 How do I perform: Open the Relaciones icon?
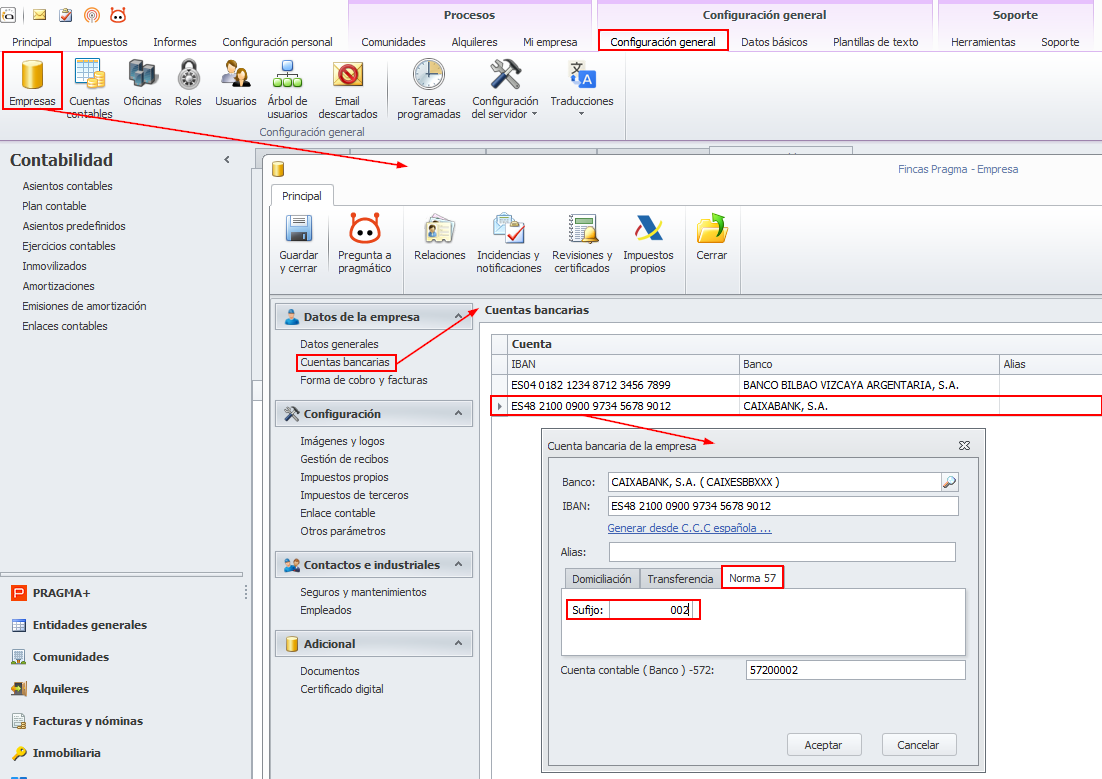(x=439, y=237)
